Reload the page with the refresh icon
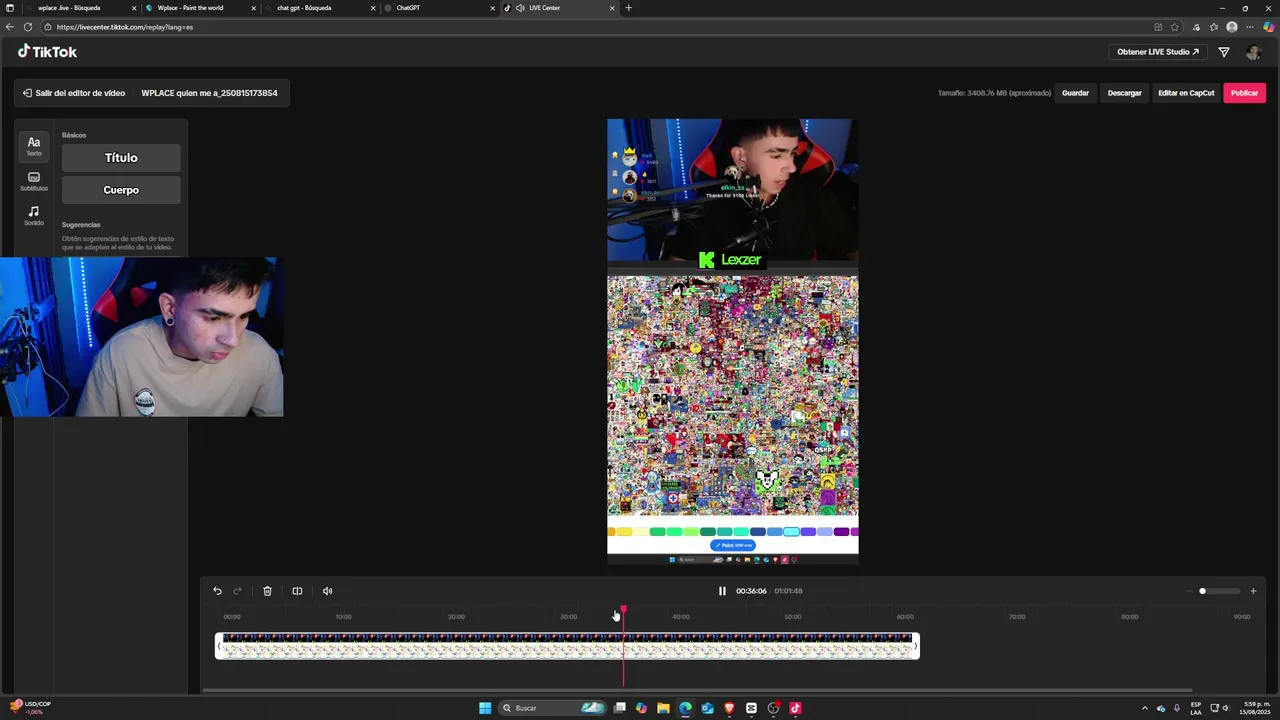The height and width of the screenshot is (720, 1280). coord(28,27)
